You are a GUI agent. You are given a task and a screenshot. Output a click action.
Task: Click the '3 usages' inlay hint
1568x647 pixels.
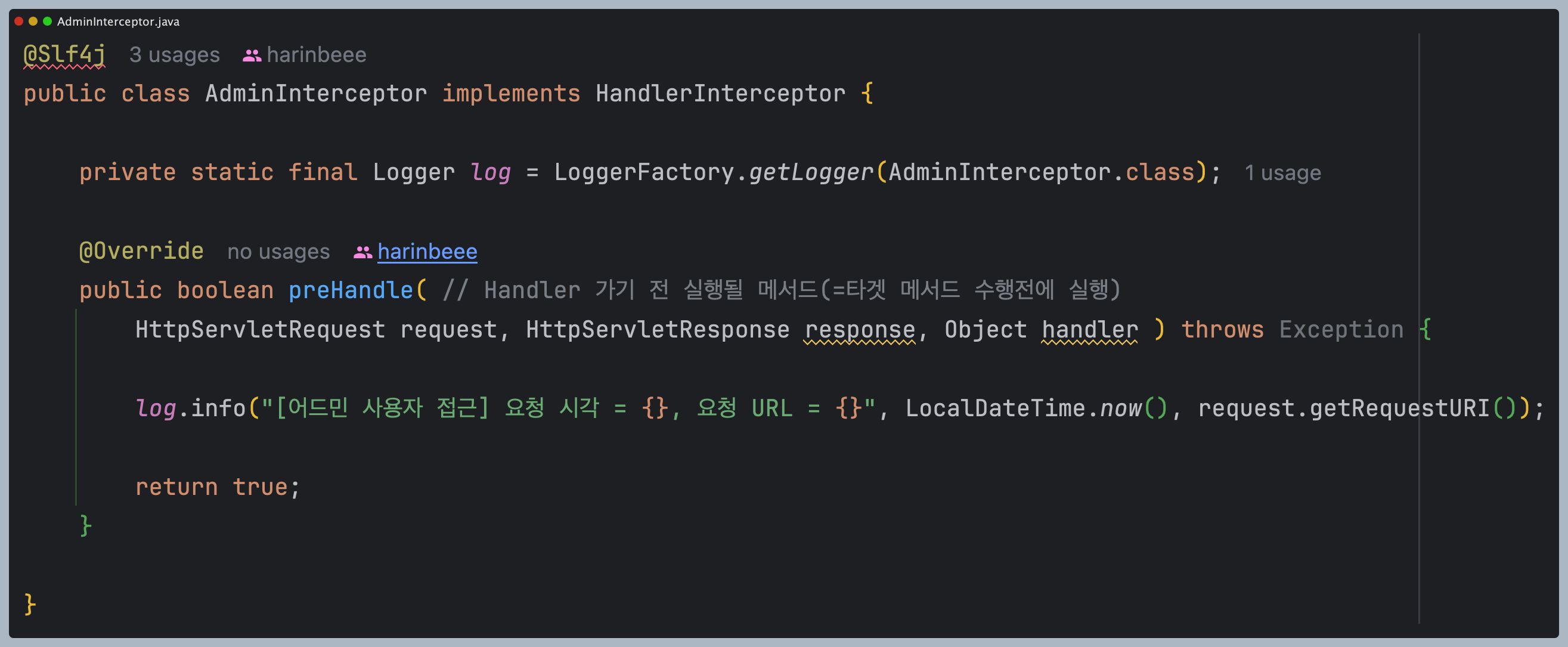click(174, 55)
